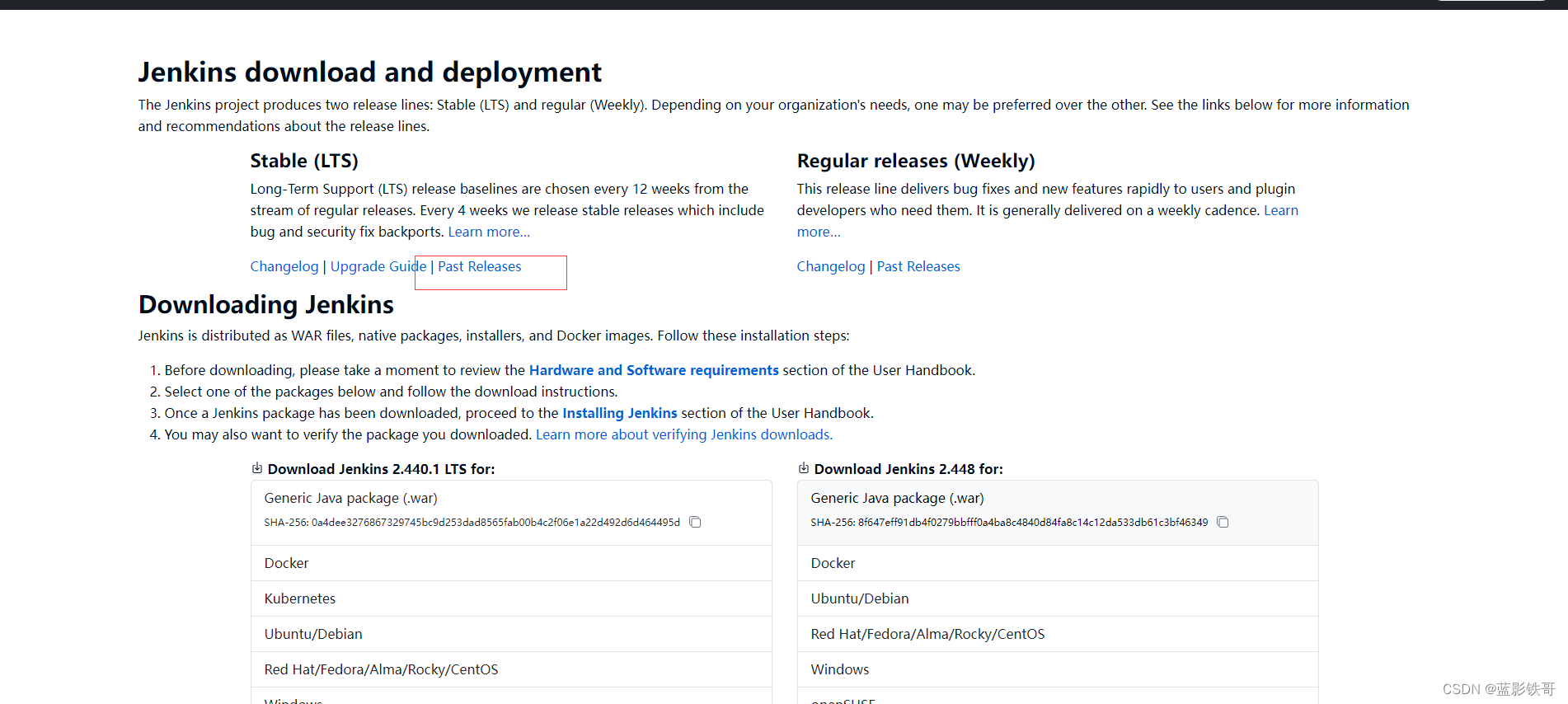Follow Learn more link in Stable LTS description
This screenshot has width=1568, height=704.
coord(489,232)
